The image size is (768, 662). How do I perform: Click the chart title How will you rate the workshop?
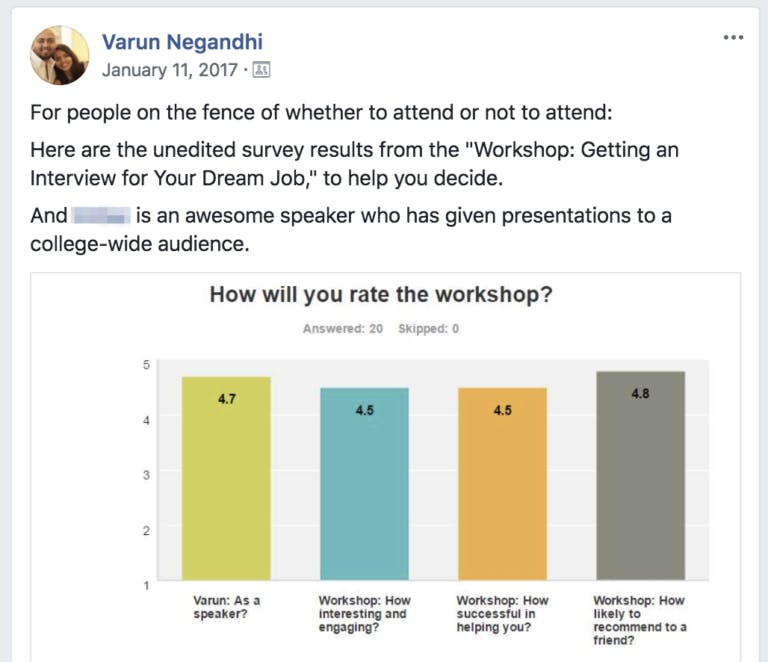click(x=381, y=295)
